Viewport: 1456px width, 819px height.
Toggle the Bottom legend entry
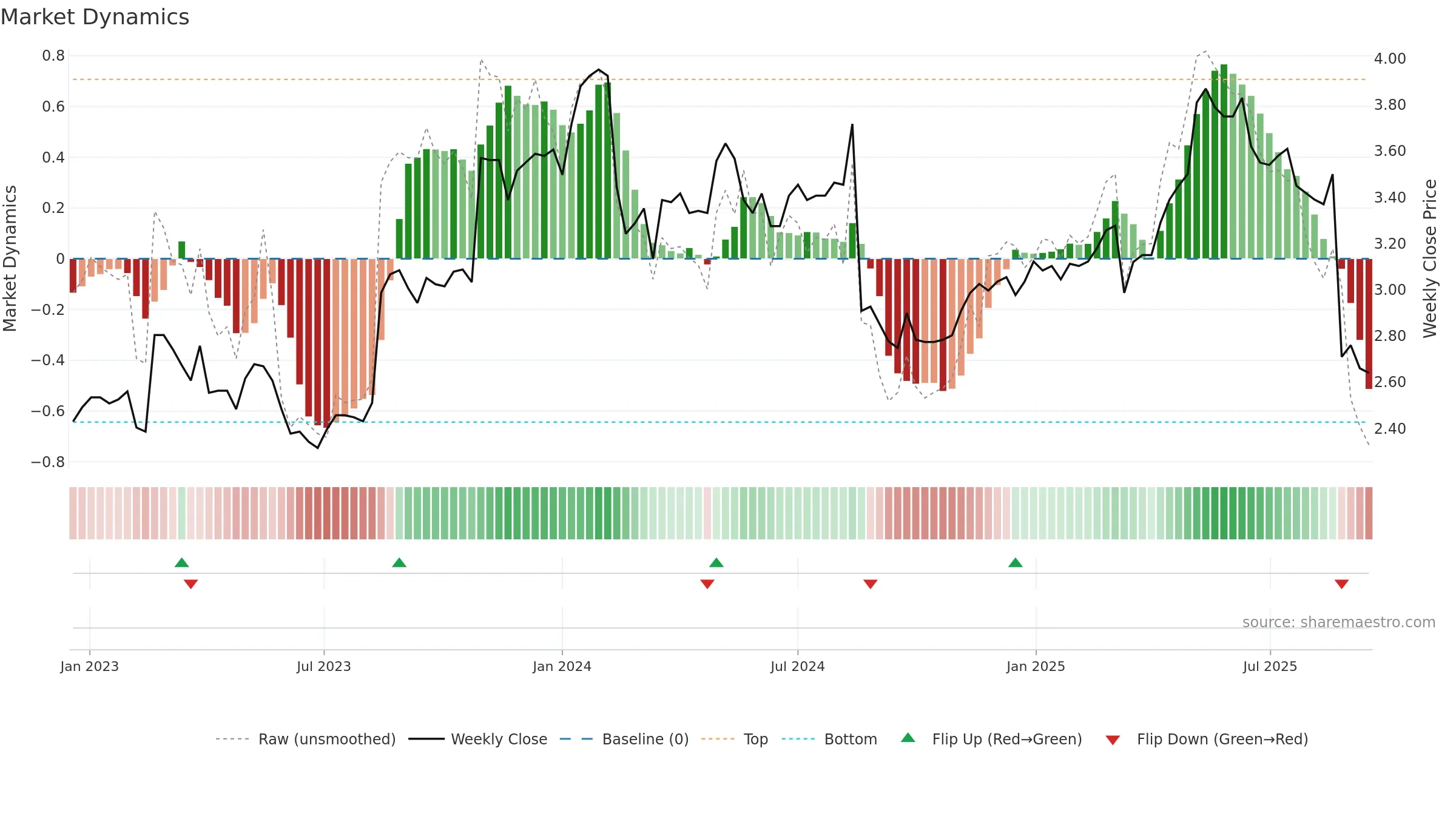(x=829, y=739)
